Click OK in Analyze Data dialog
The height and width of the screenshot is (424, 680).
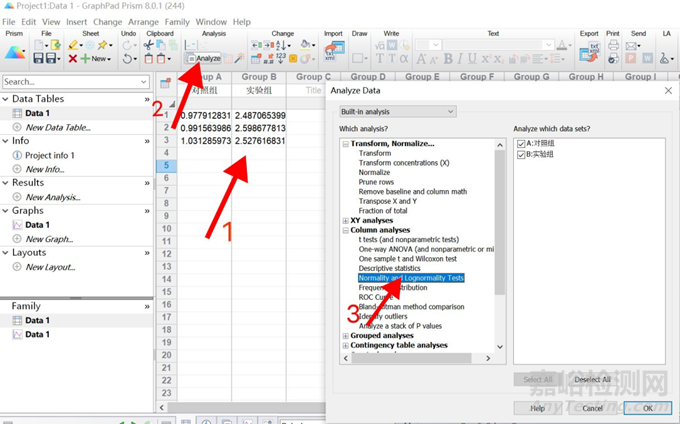pos(648,408)
